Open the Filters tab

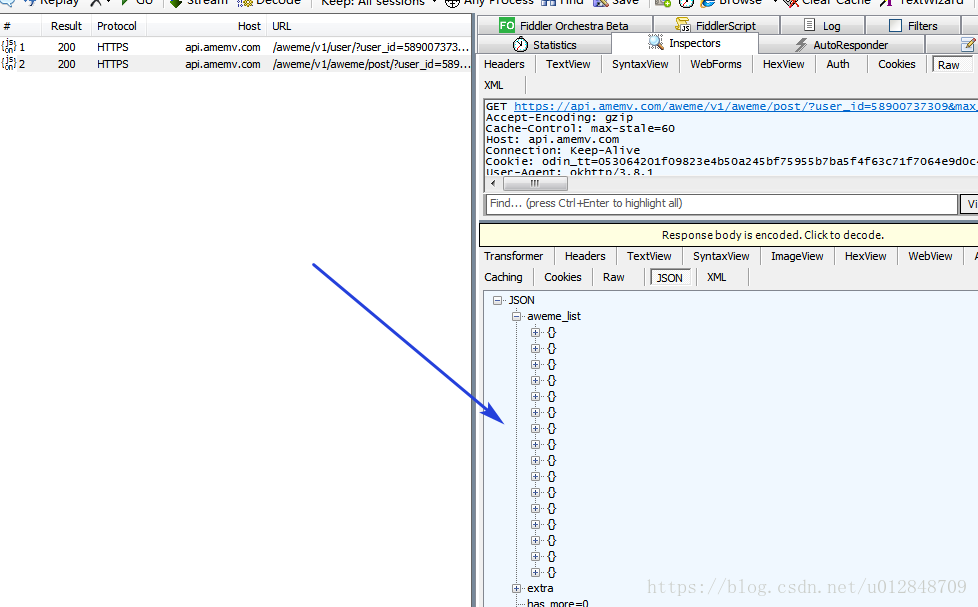tap(913, 26)
